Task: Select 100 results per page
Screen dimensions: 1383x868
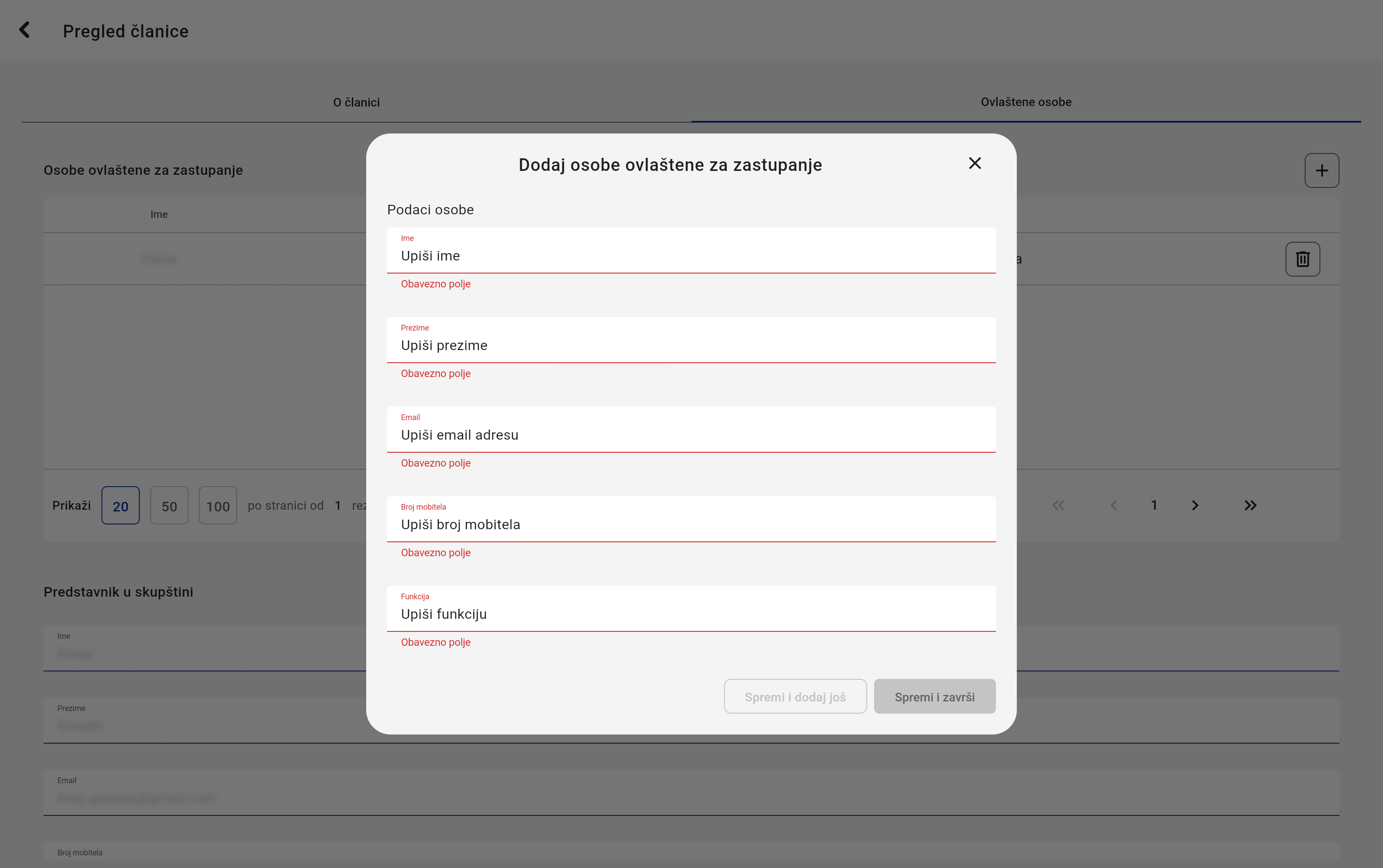Action: pyautogui.click(x=217, y=506)
